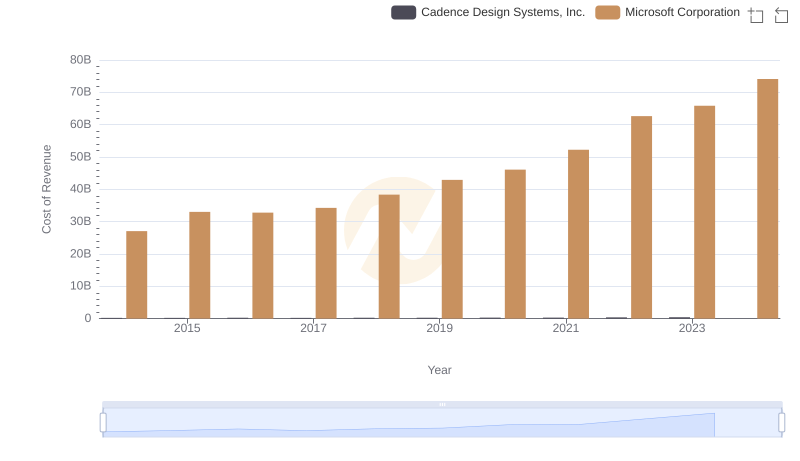The width and height of the screenshot is (800, 461).
Task: Select Microsoft bar for 2021
Action: pyautogui.click(x=579, y=234)
